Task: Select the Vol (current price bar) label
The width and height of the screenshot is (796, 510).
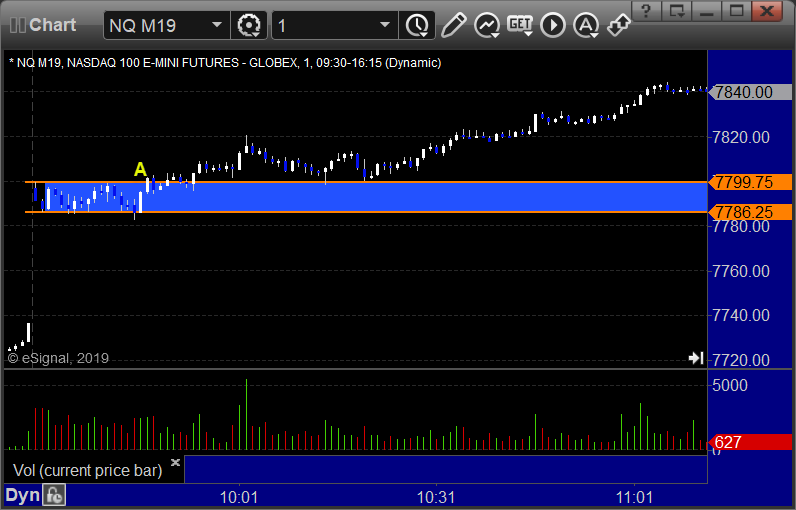Action: tap(87, 470)
